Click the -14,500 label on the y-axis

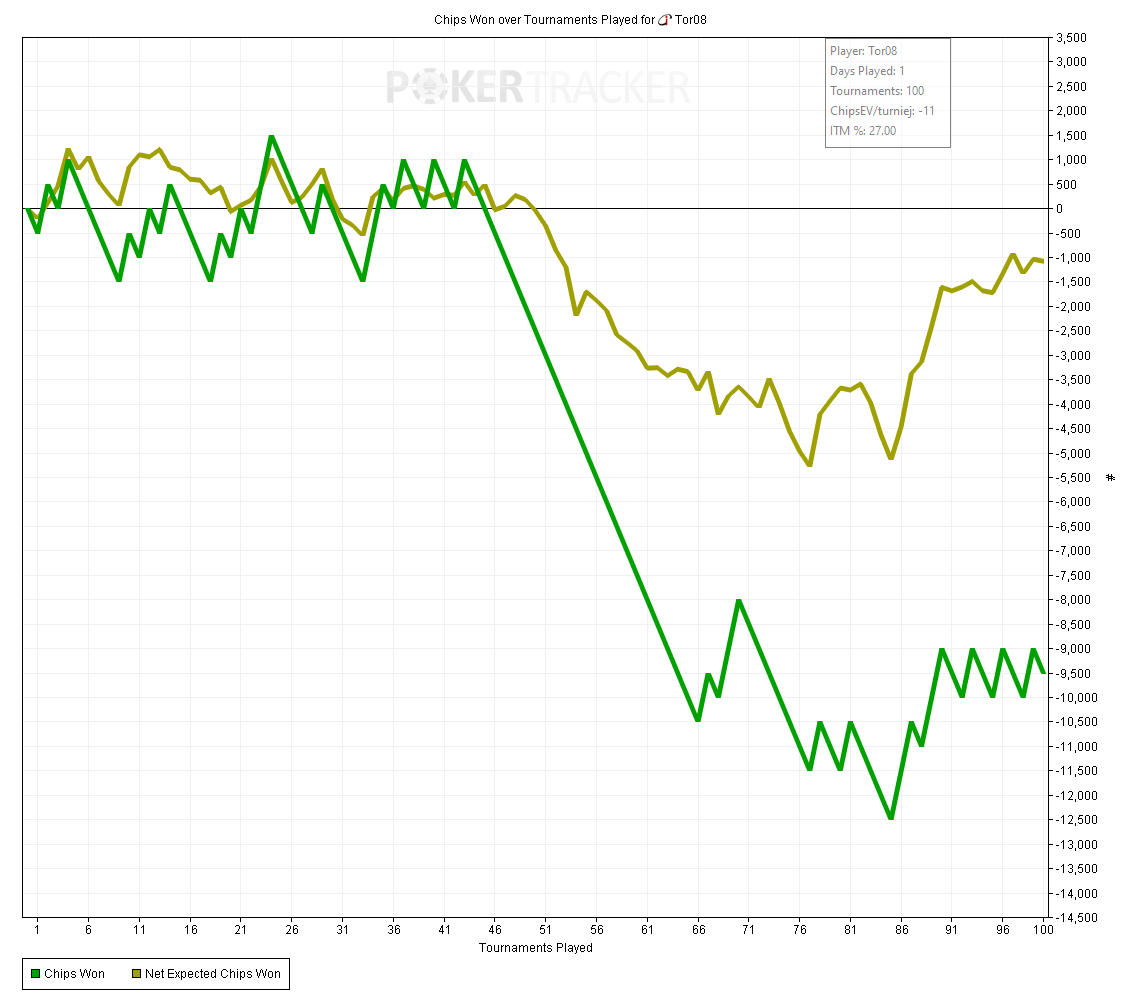[x=1072, y=918]
